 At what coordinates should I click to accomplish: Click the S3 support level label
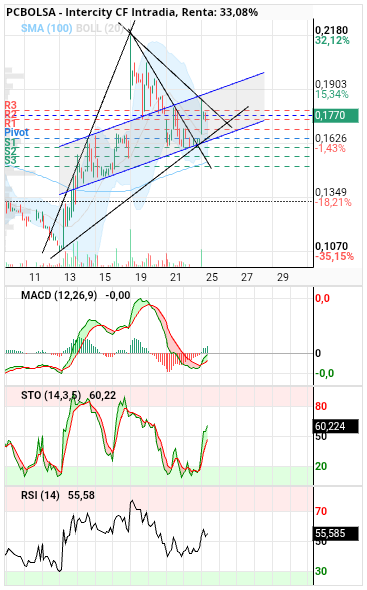coord(11,161)
